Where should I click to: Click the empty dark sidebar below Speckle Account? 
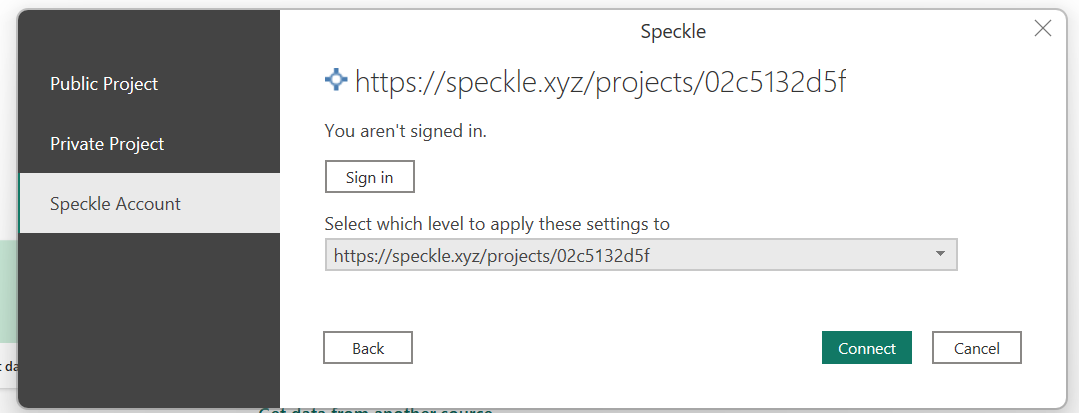tap(149, 317)
